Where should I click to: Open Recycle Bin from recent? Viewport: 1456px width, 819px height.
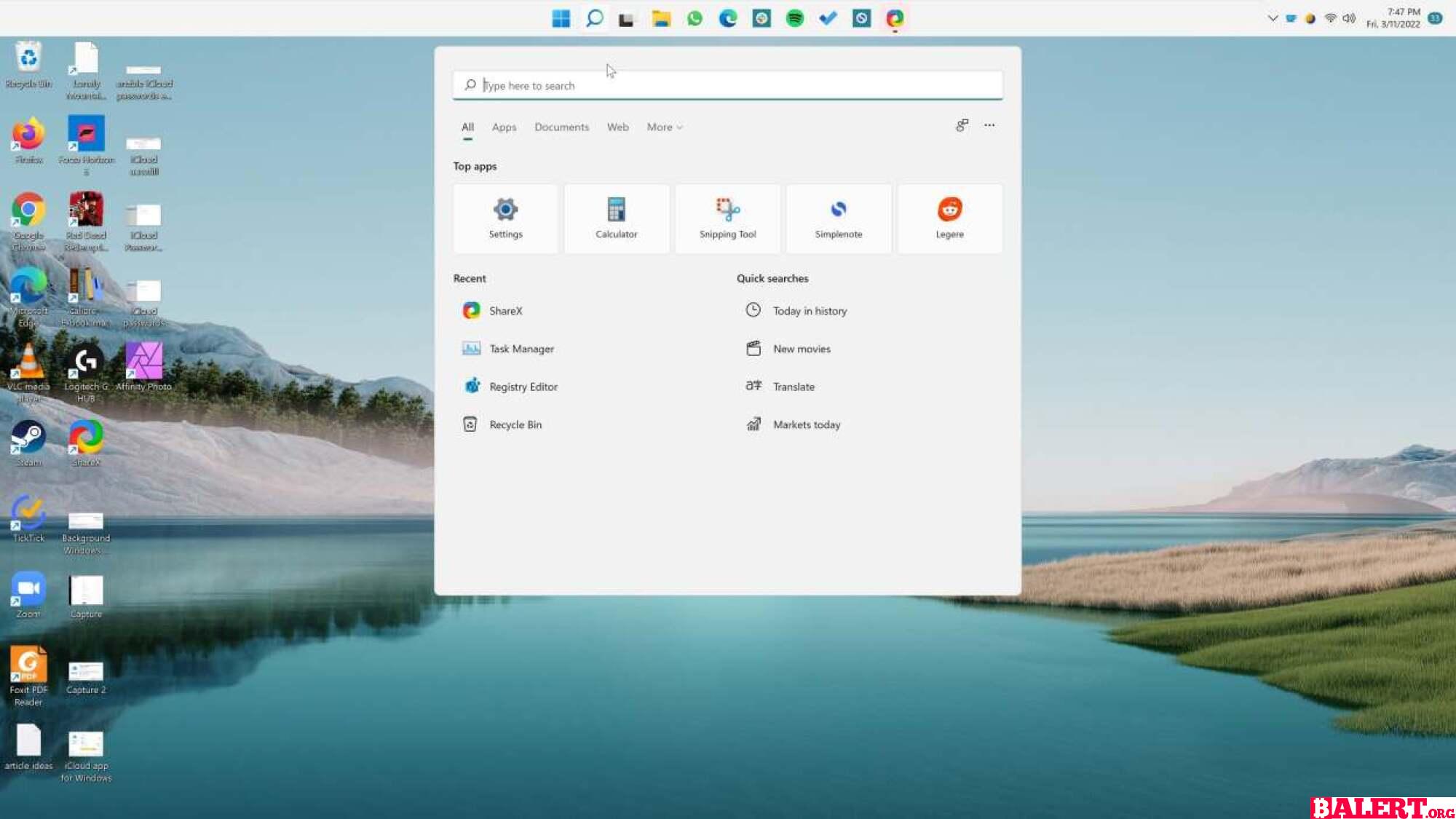coord(515,424)
